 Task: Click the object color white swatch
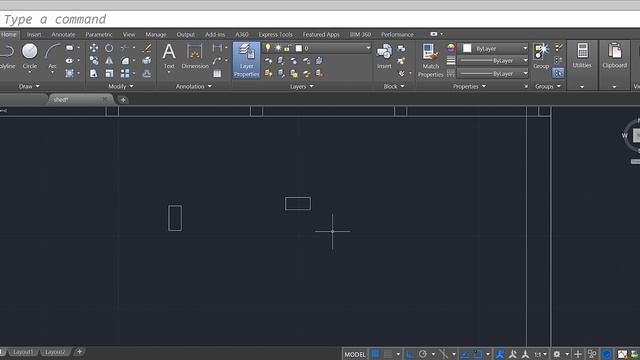tap(467, 48)
